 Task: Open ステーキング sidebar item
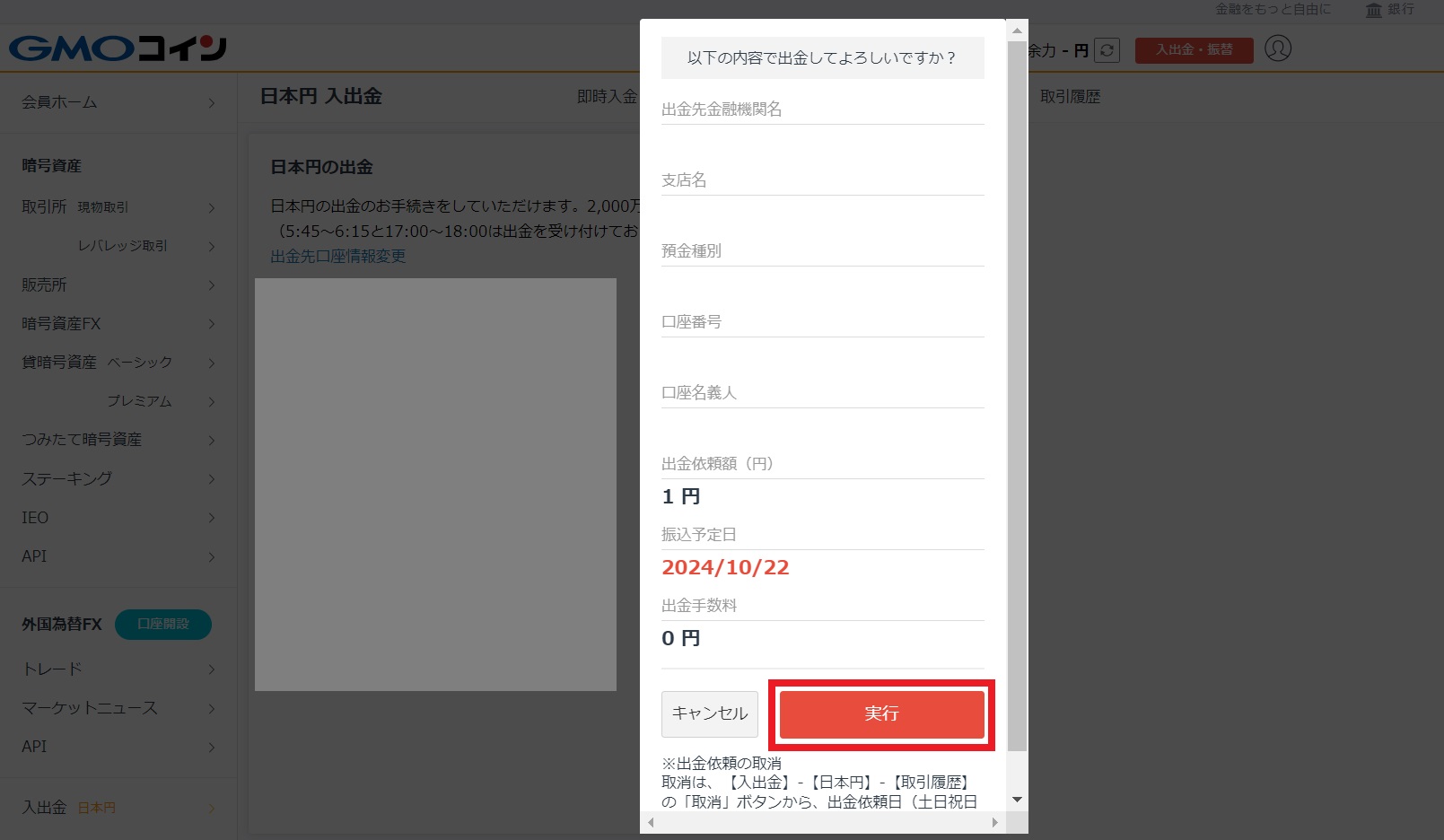coord(118,479)
